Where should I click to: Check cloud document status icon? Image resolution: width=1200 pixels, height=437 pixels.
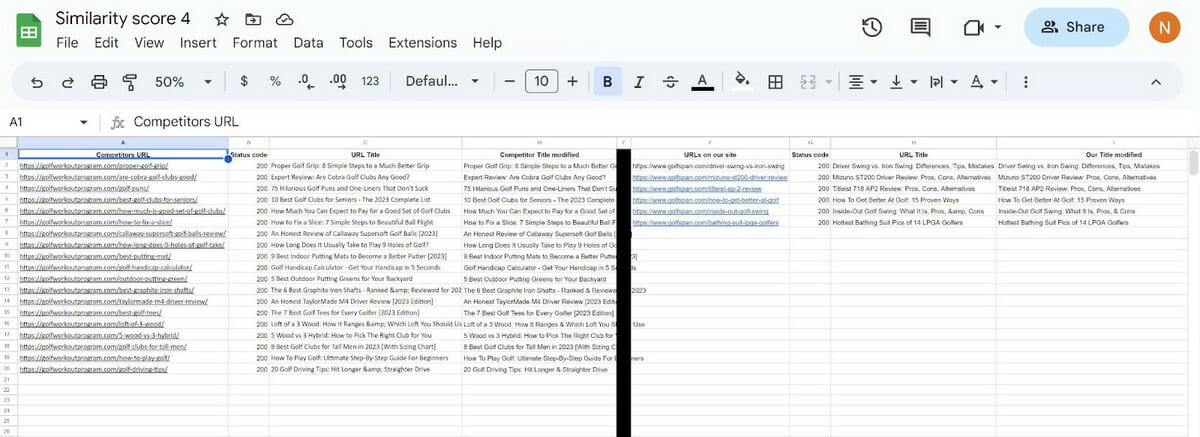[x=284, y=20]
